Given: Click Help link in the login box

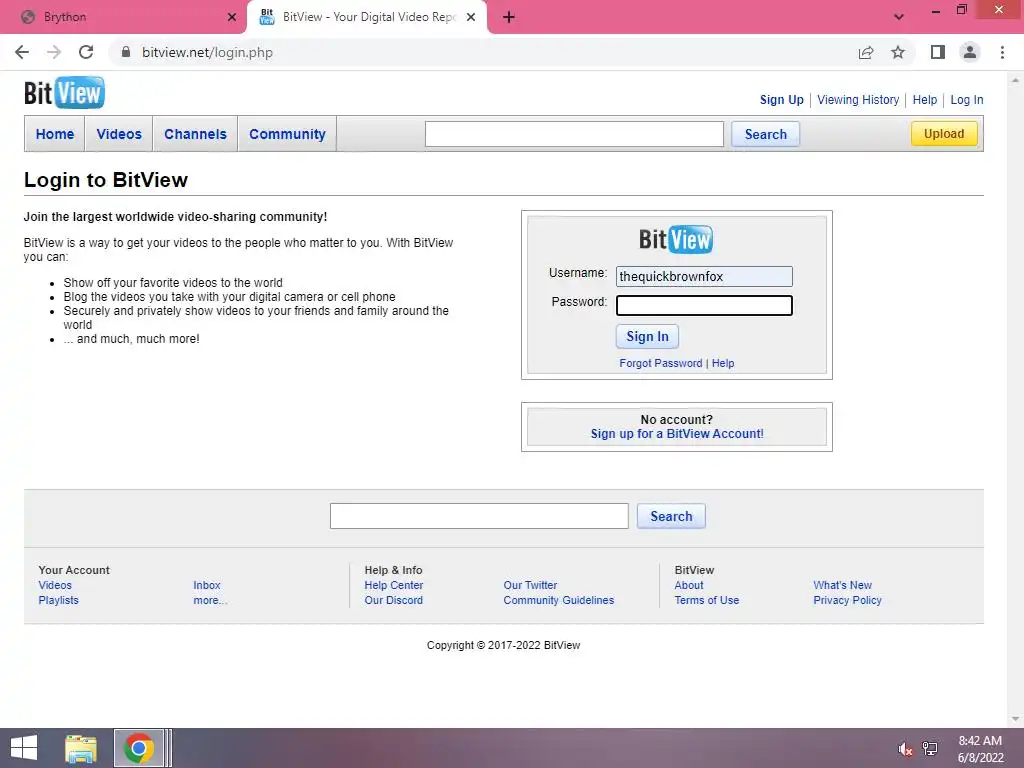Looking at the screenshot, I should tap(723, 363).
